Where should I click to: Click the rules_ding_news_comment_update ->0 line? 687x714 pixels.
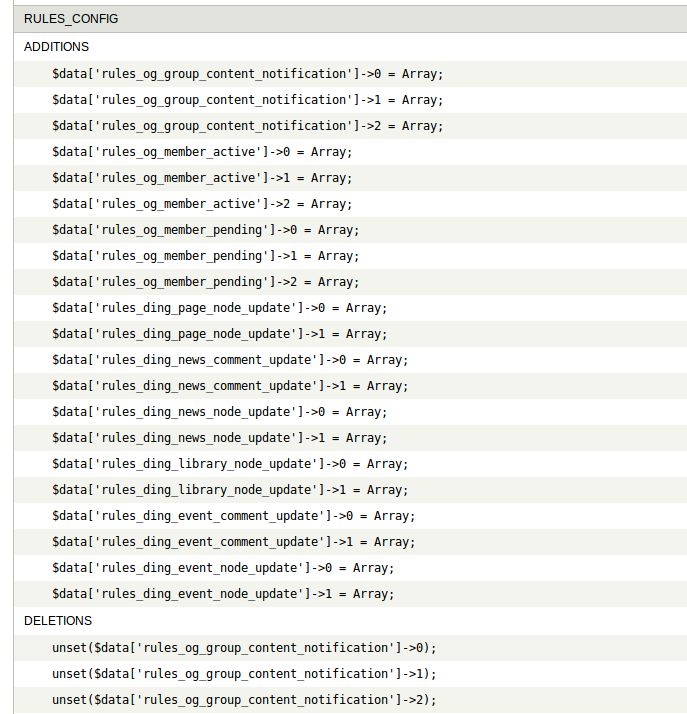coord(230,360)
